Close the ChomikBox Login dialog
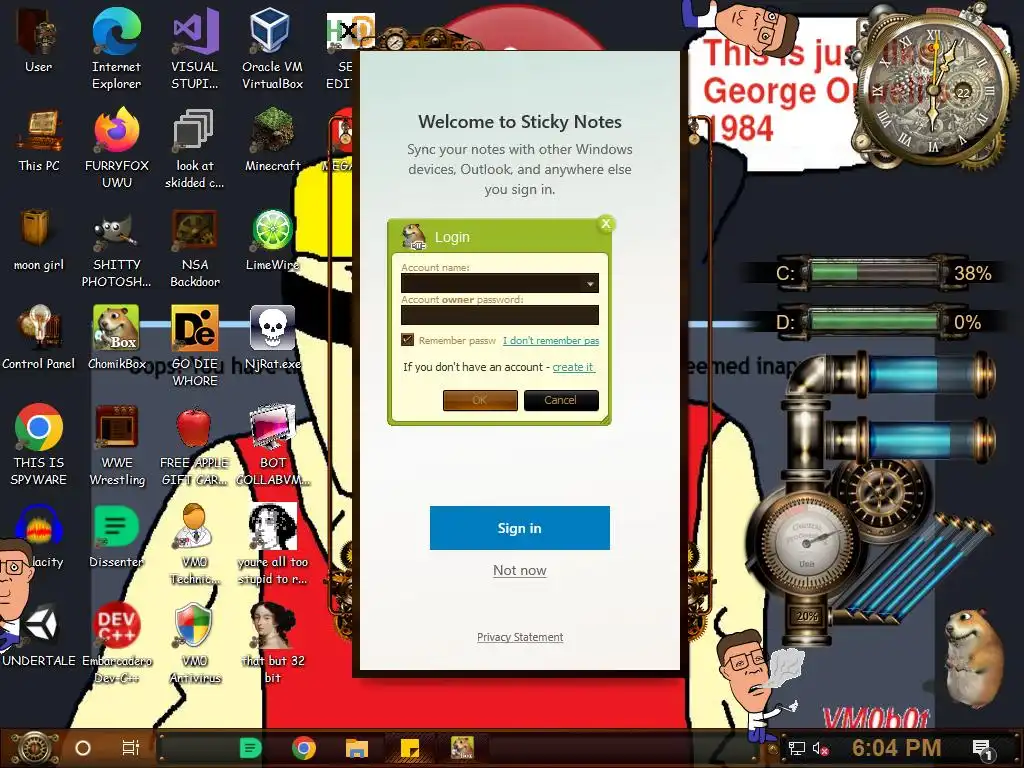 point(606,224)
